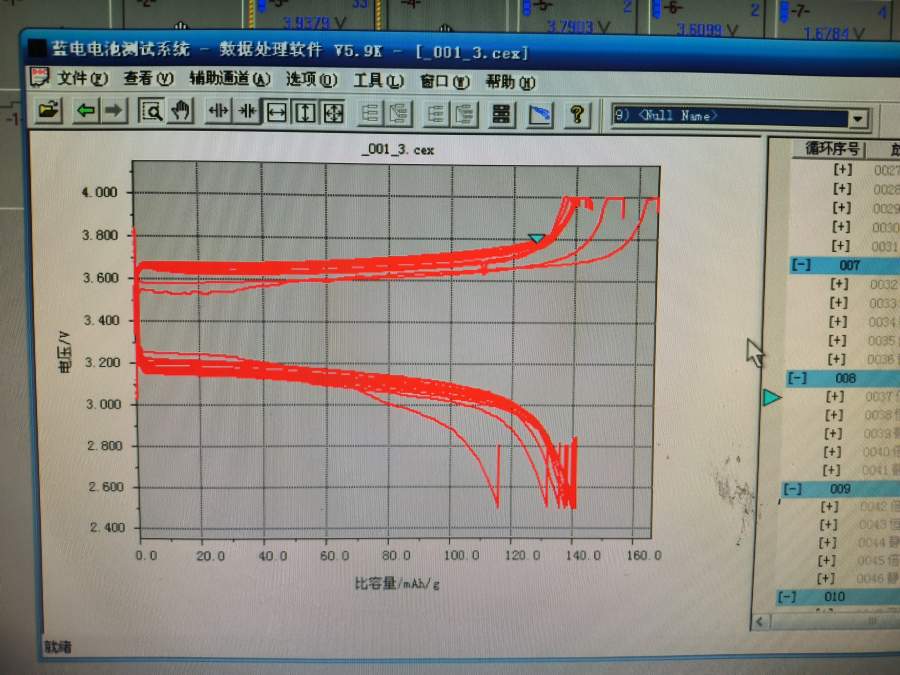Image resolution: width=900 pixels, height=675 pixels.
Task: Click the app document icon beside 文件
Action: [40, 76]
